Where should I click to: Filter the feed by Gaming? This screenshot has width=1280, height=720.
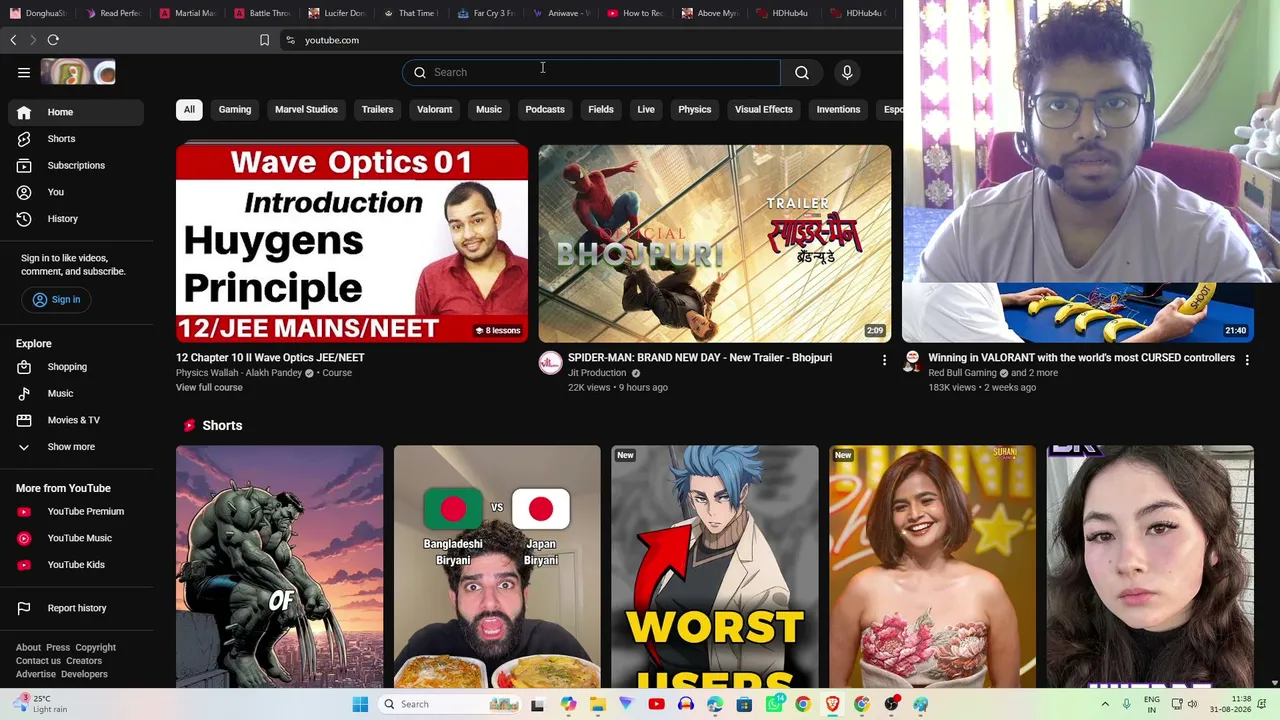(x=235, y=109)
